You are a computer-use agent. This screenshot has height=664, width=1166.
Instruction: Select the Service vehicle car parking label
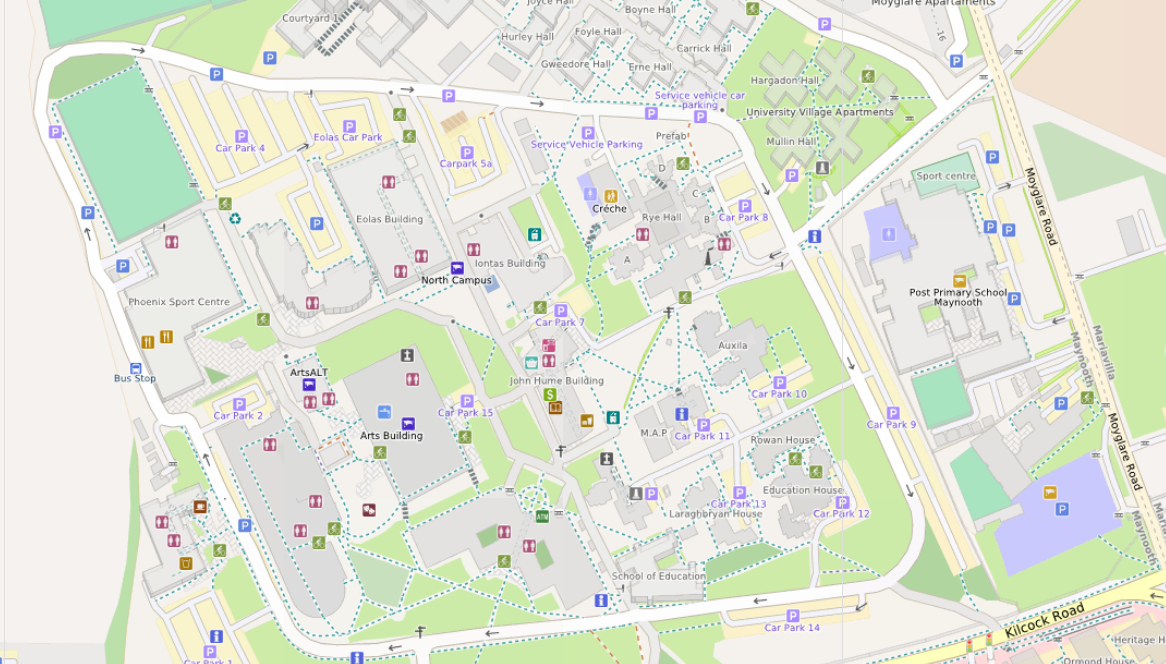(x=700, y=100)
